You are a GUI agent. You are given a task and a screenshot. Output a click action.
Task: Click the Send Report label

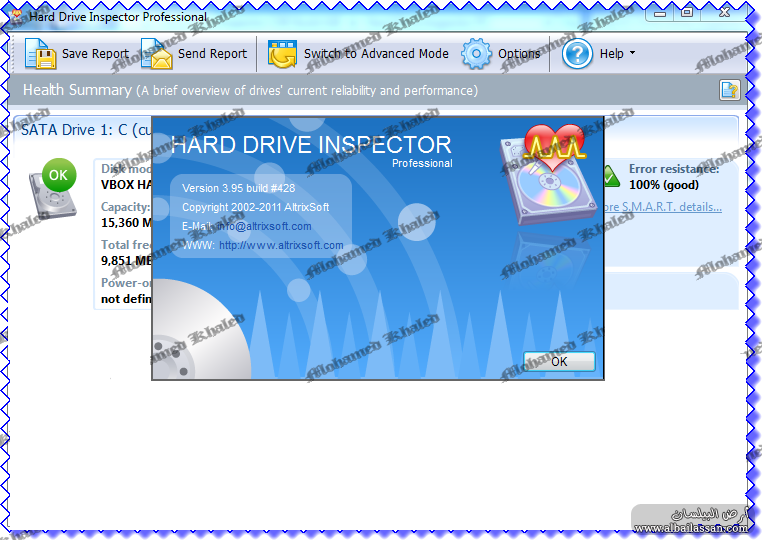[212, 53]
